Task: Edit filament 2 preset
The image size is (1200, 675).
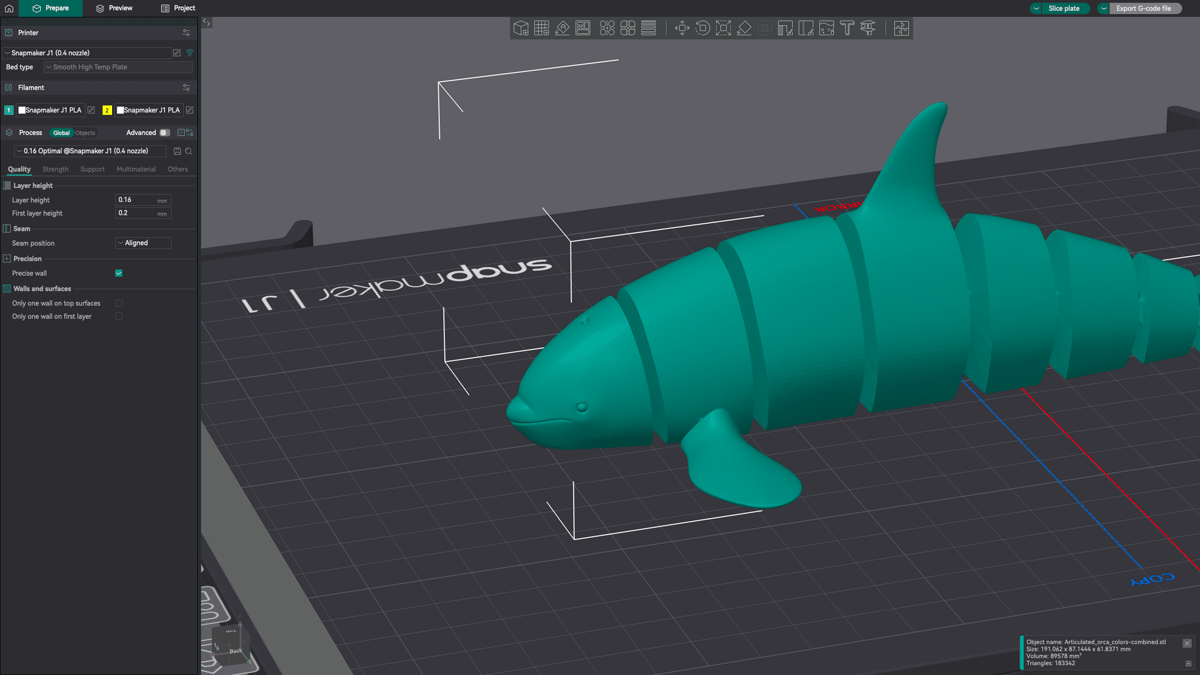Action: coord(189,110)
